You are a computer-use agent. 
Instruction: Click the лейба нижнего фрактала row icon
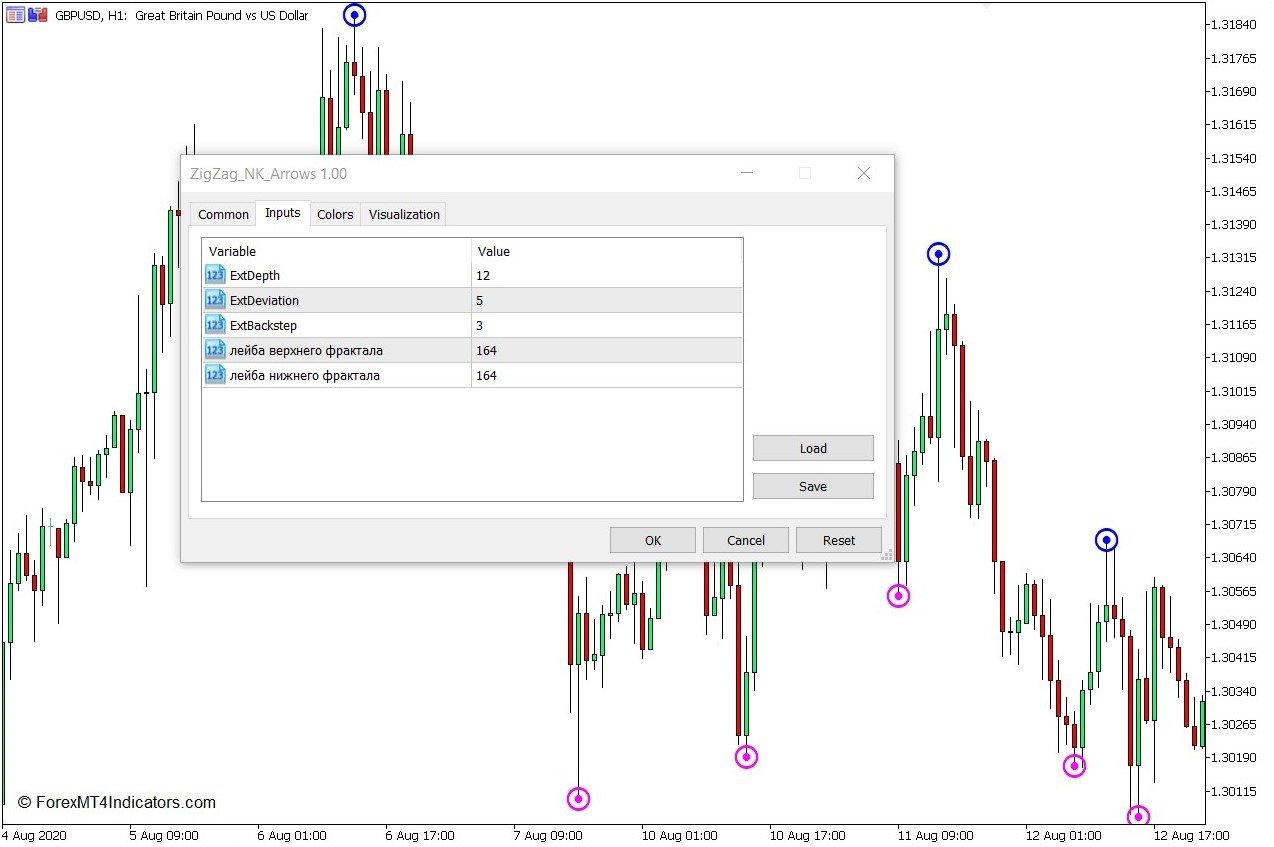pos(215,375)
